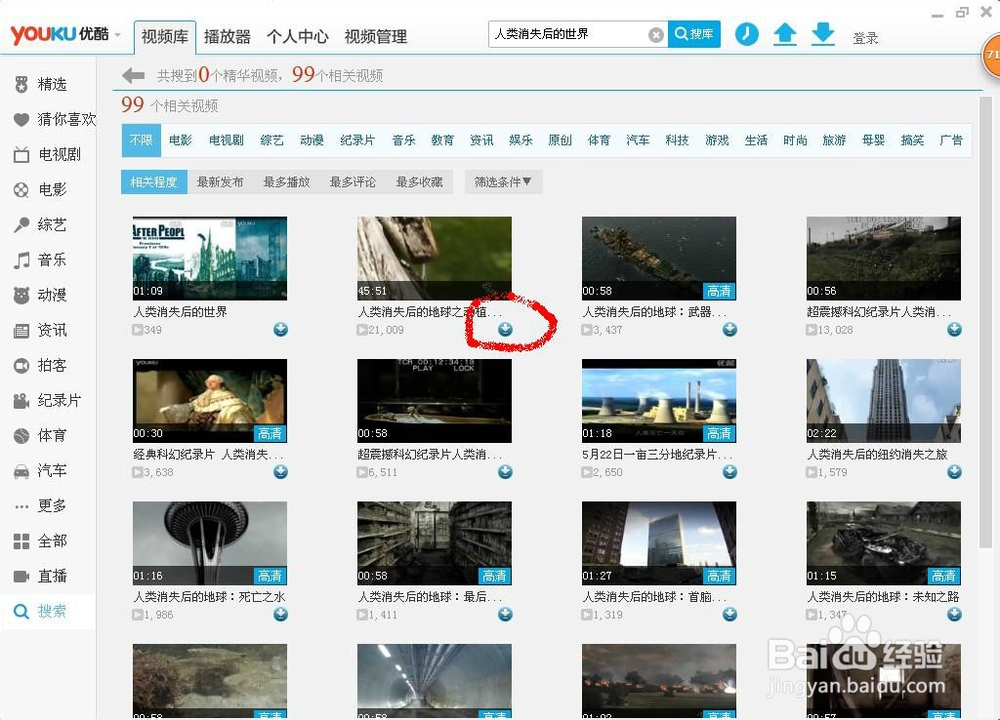Filter by category 纪录片

click(357, 140)
